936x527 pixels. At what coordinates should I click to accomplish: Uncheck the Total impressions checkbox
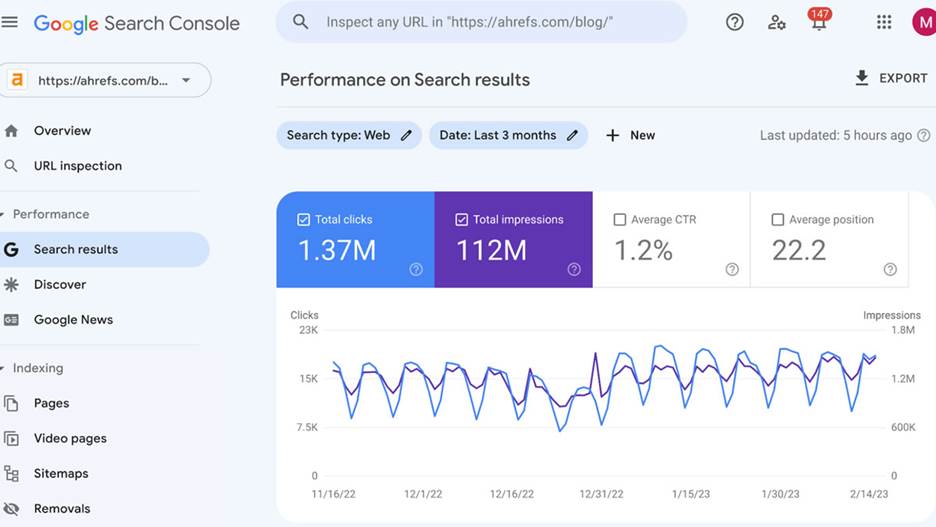pos(461,220)
